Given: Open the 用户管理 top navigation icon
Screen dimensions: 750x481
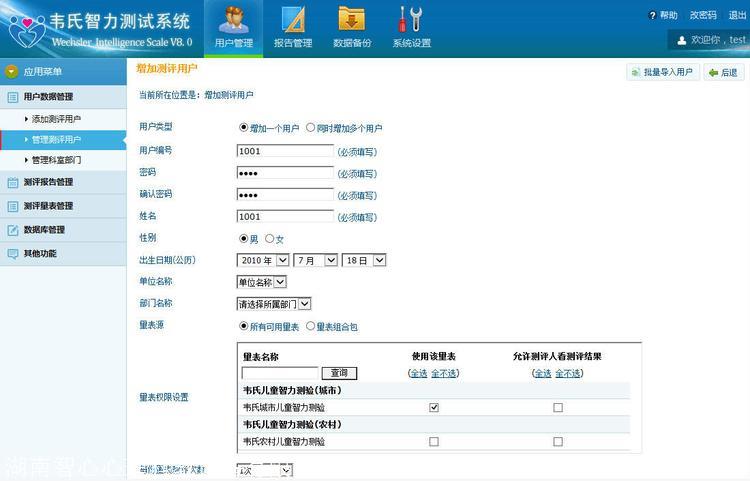Looking at the screenshot, I should (234, 21).
